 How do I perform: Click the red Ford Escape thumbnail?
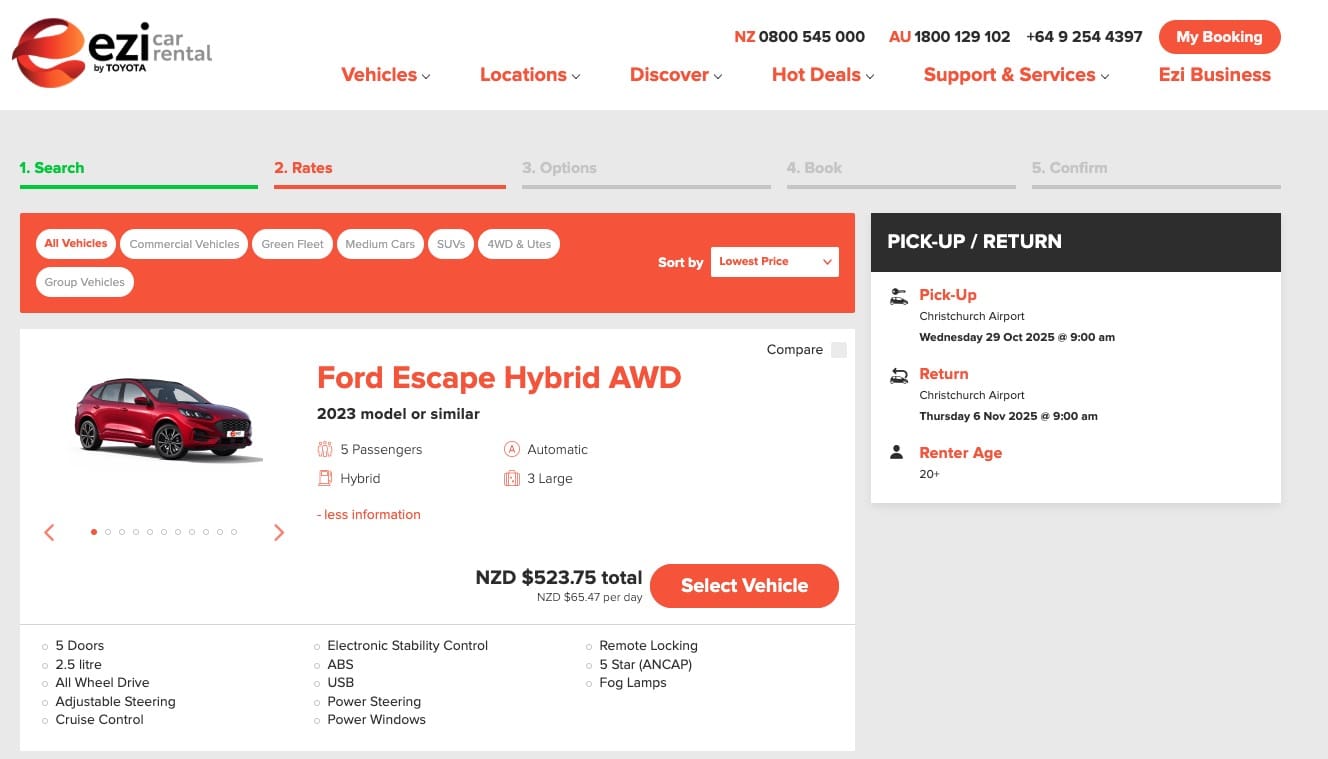coord(163,420)
